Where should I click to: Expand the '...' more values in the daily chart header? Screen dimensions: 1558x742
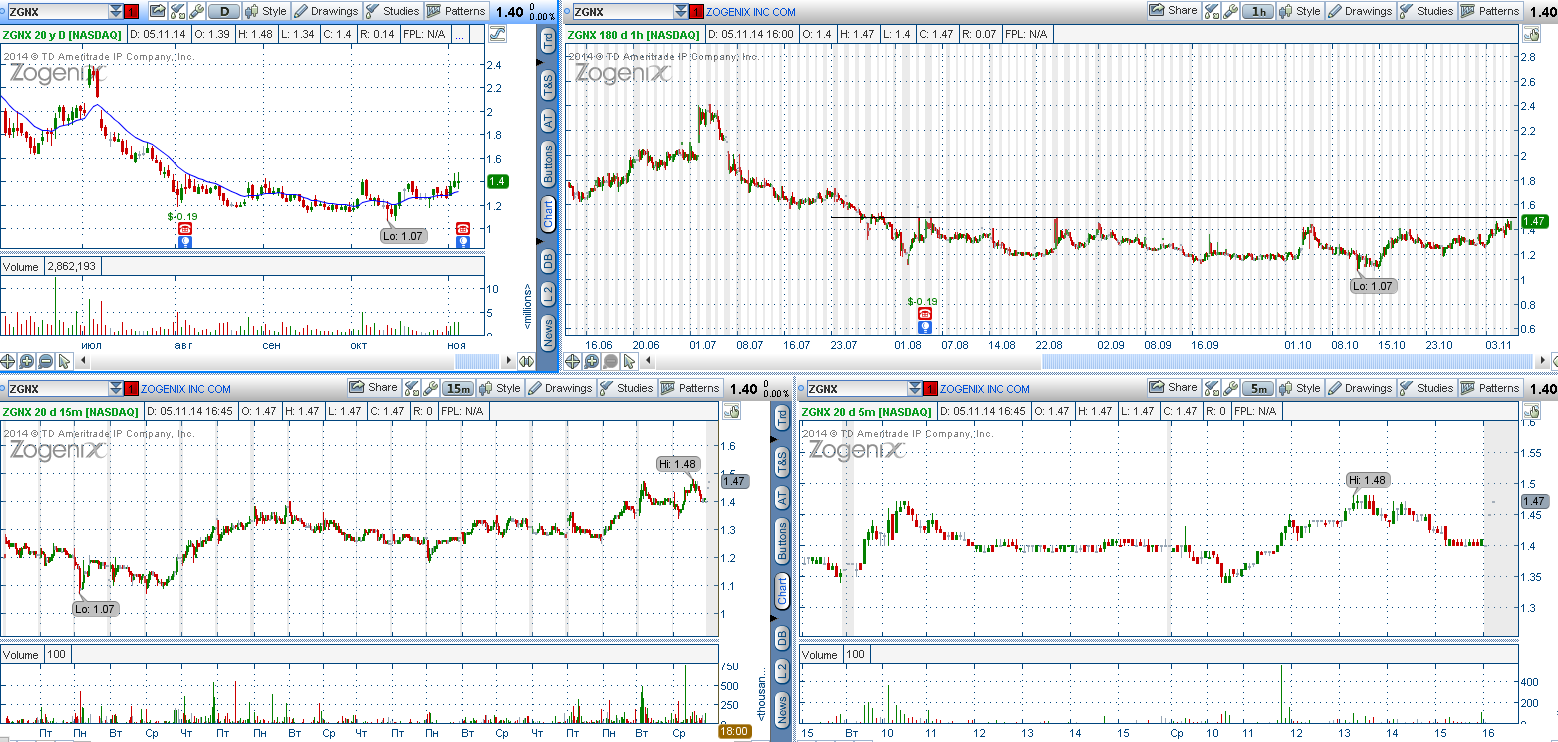pyautogui.click(x=459, y=34)
